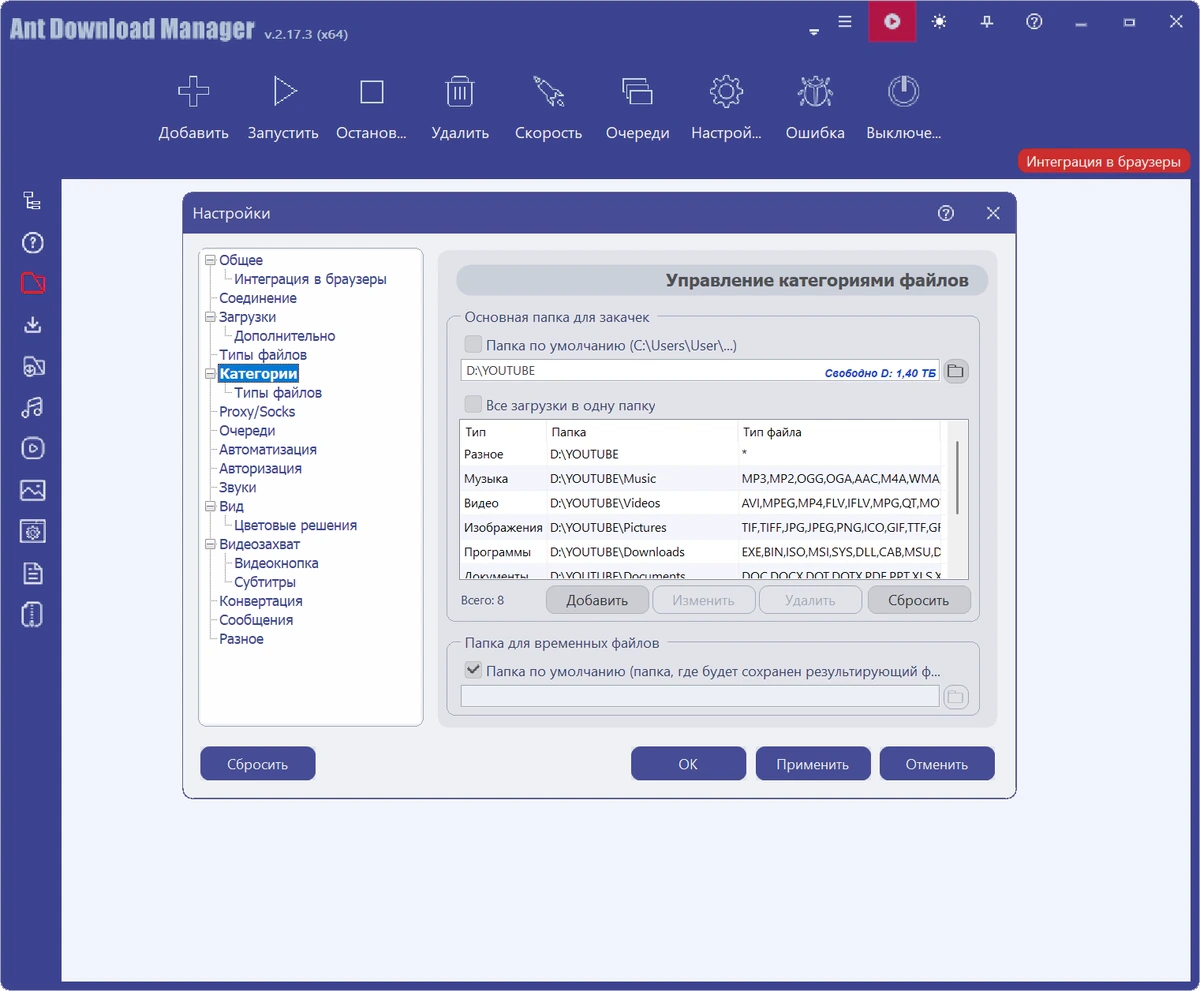Click Добавить button below categories table
This screenshot has height=991, width=1200.
click(x=597, y=600)
